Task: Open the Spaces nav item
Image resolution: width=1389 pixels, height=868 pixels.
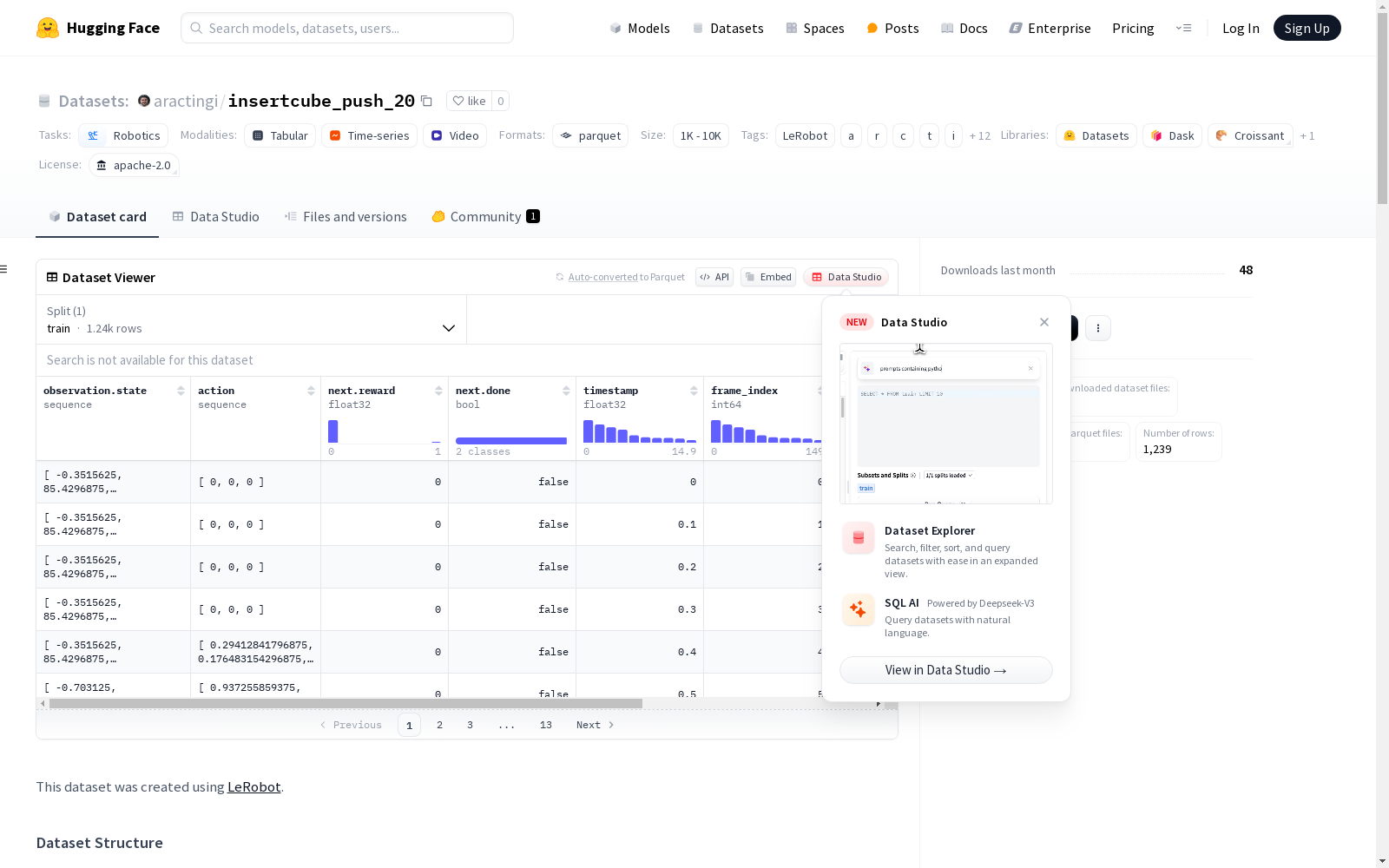Action: tap(815, 28)
